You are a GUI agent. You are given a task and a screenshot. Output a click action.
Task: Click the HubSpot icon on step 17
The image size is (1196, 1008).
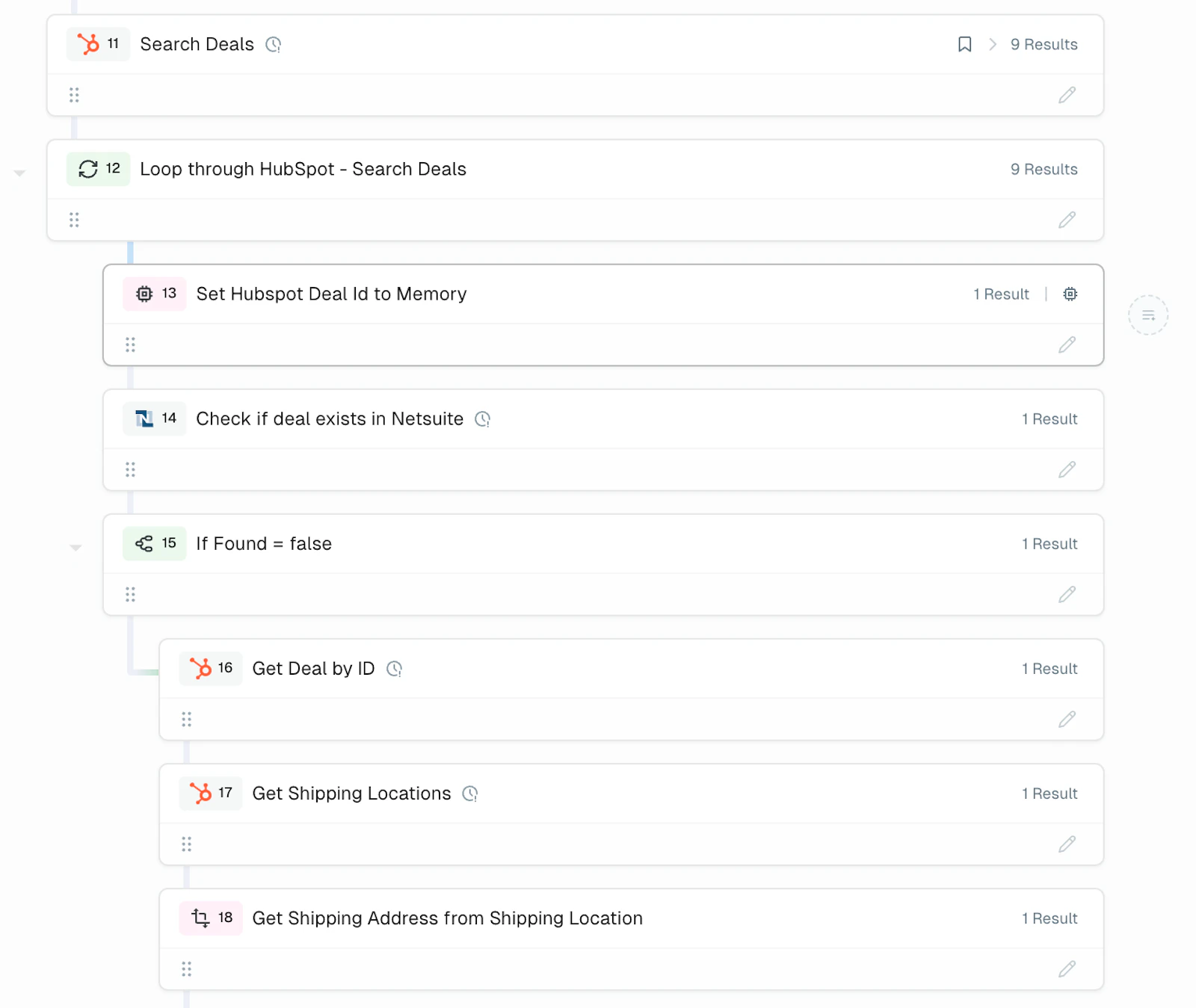coord(200,793)
